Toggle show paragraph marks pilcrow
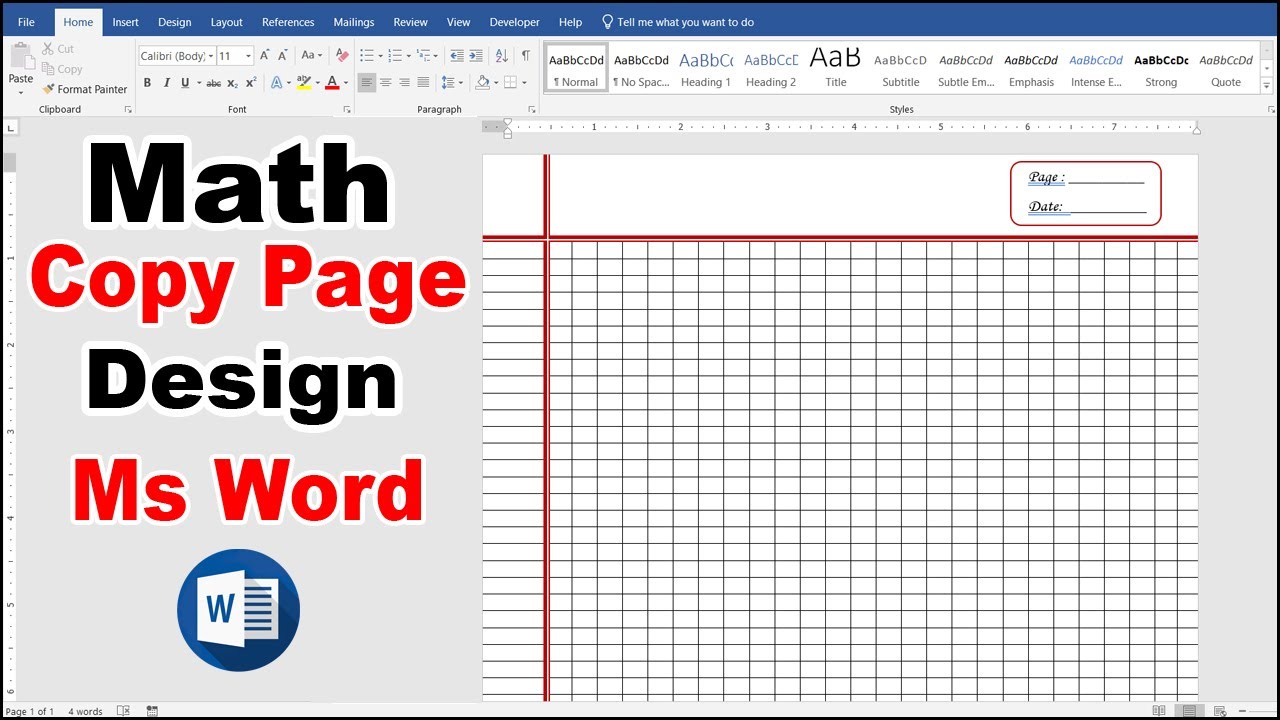The width and height of the screenshot is (1280, 720). click(526, 56)
